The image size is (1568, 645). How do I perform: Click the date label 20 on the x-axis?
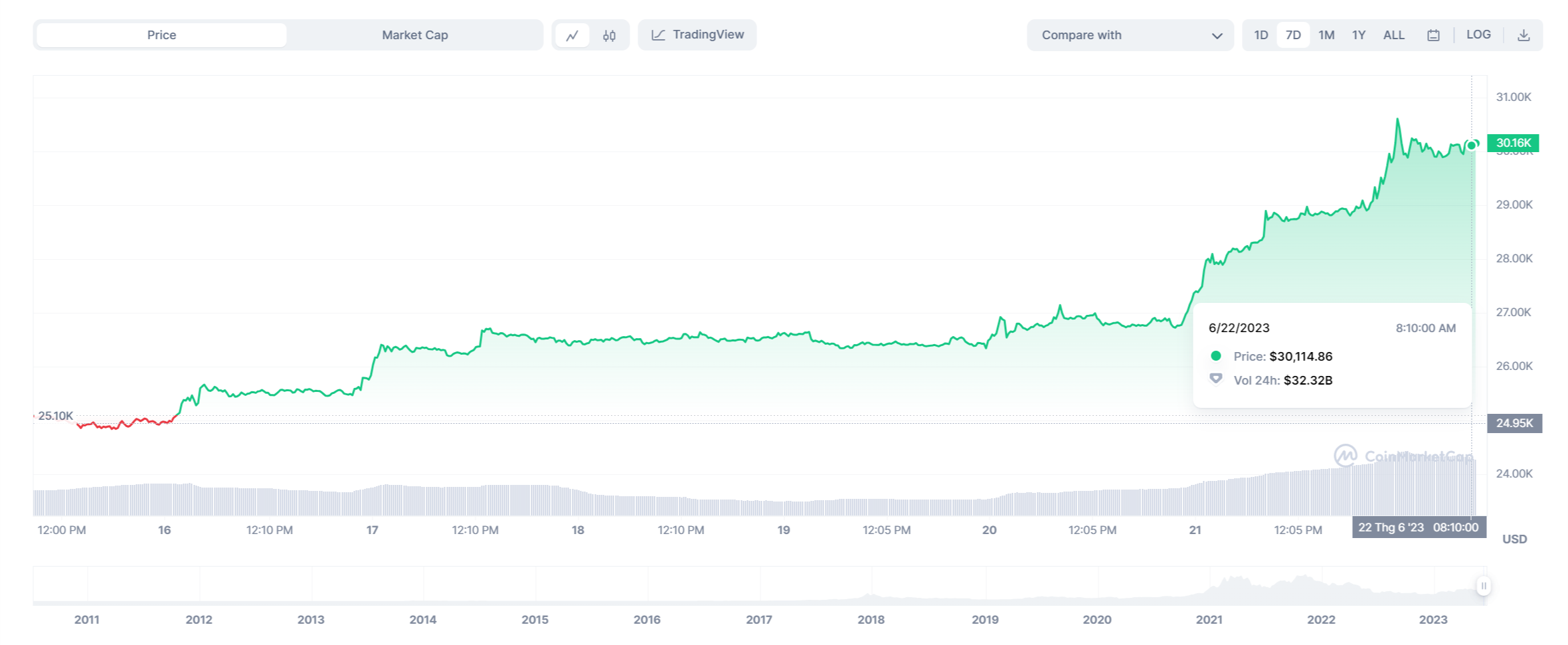coord(990,530)
